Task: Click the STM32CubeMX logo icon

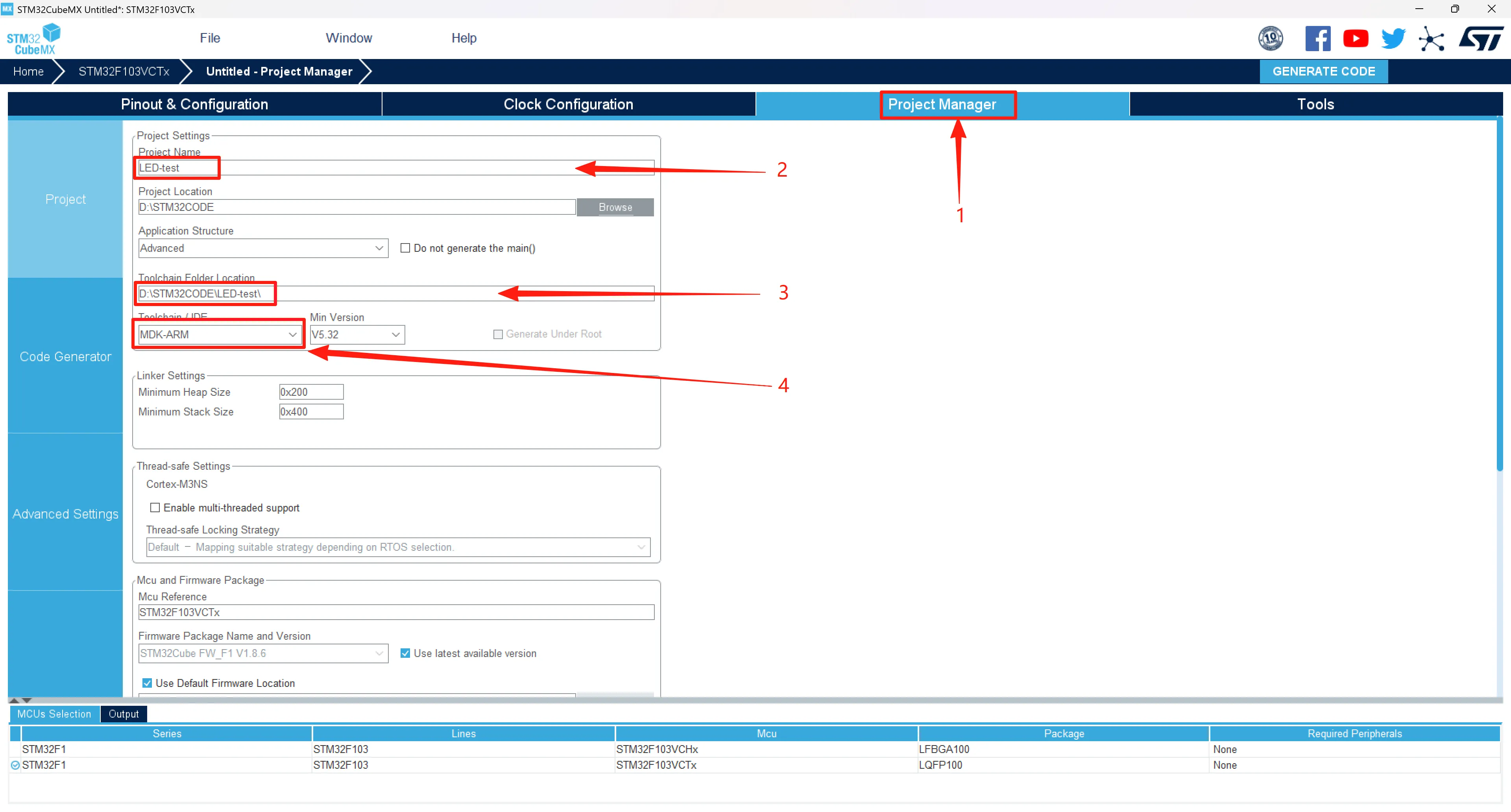Action: (x=33, y=39)
